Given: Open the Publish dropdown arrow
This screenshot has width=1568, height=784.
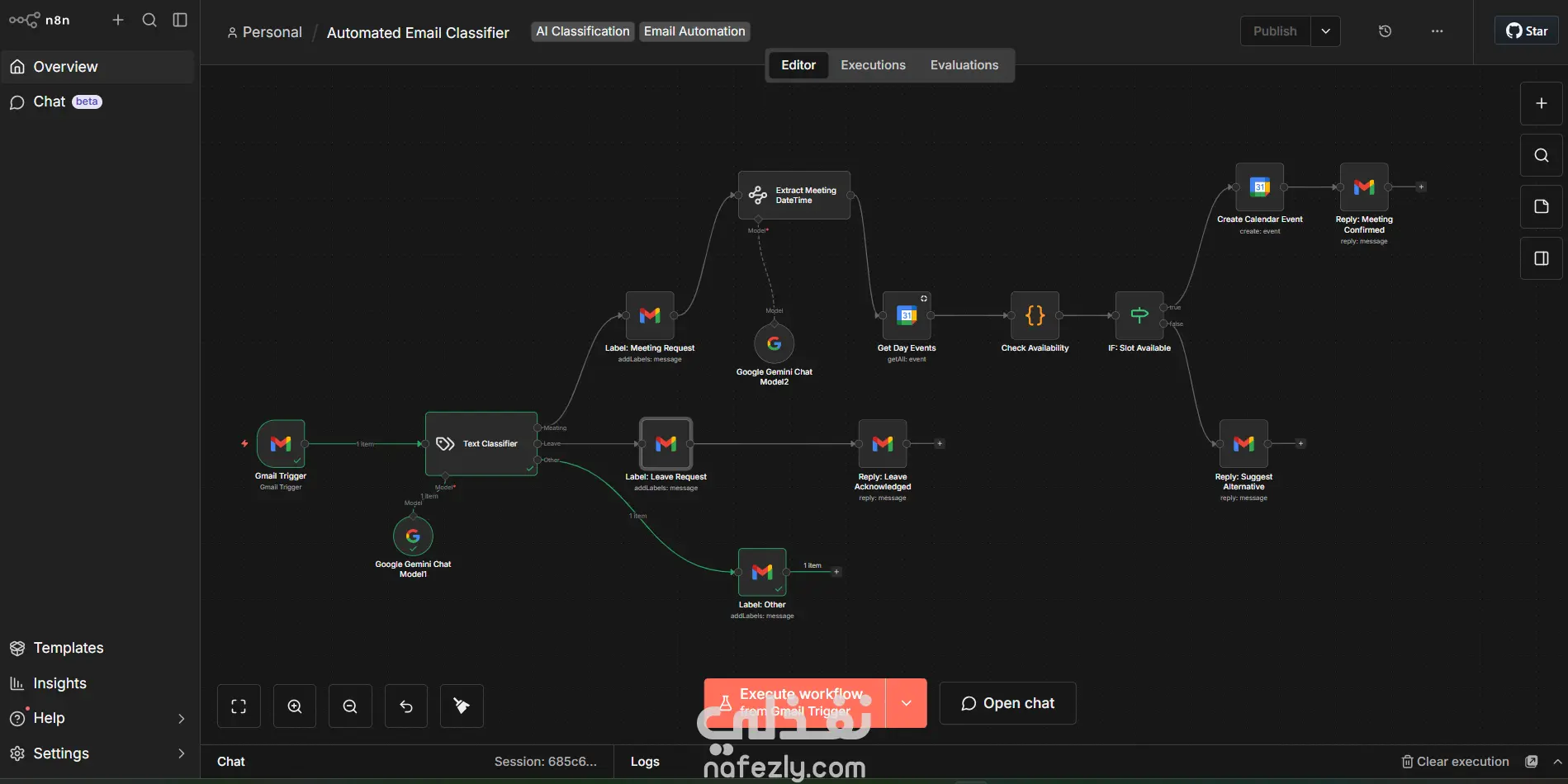Looking at the screenshot, I should 1325,31.
